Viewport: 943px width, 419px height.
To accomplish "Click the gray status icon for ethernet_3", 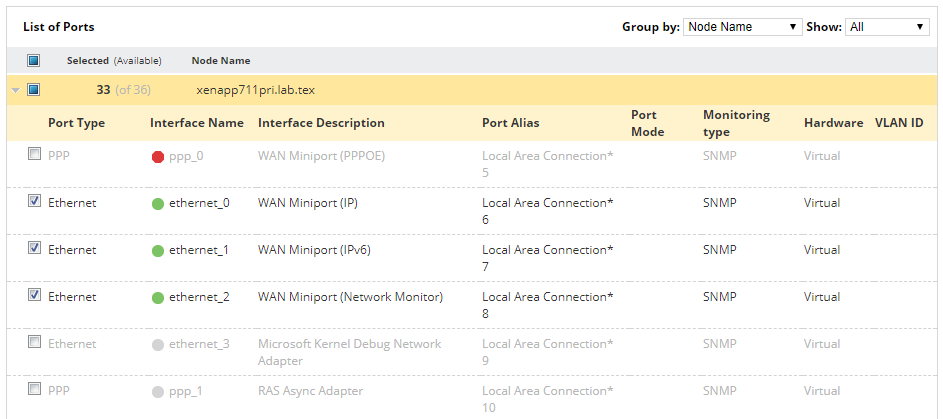I will (x=158, y=345).
